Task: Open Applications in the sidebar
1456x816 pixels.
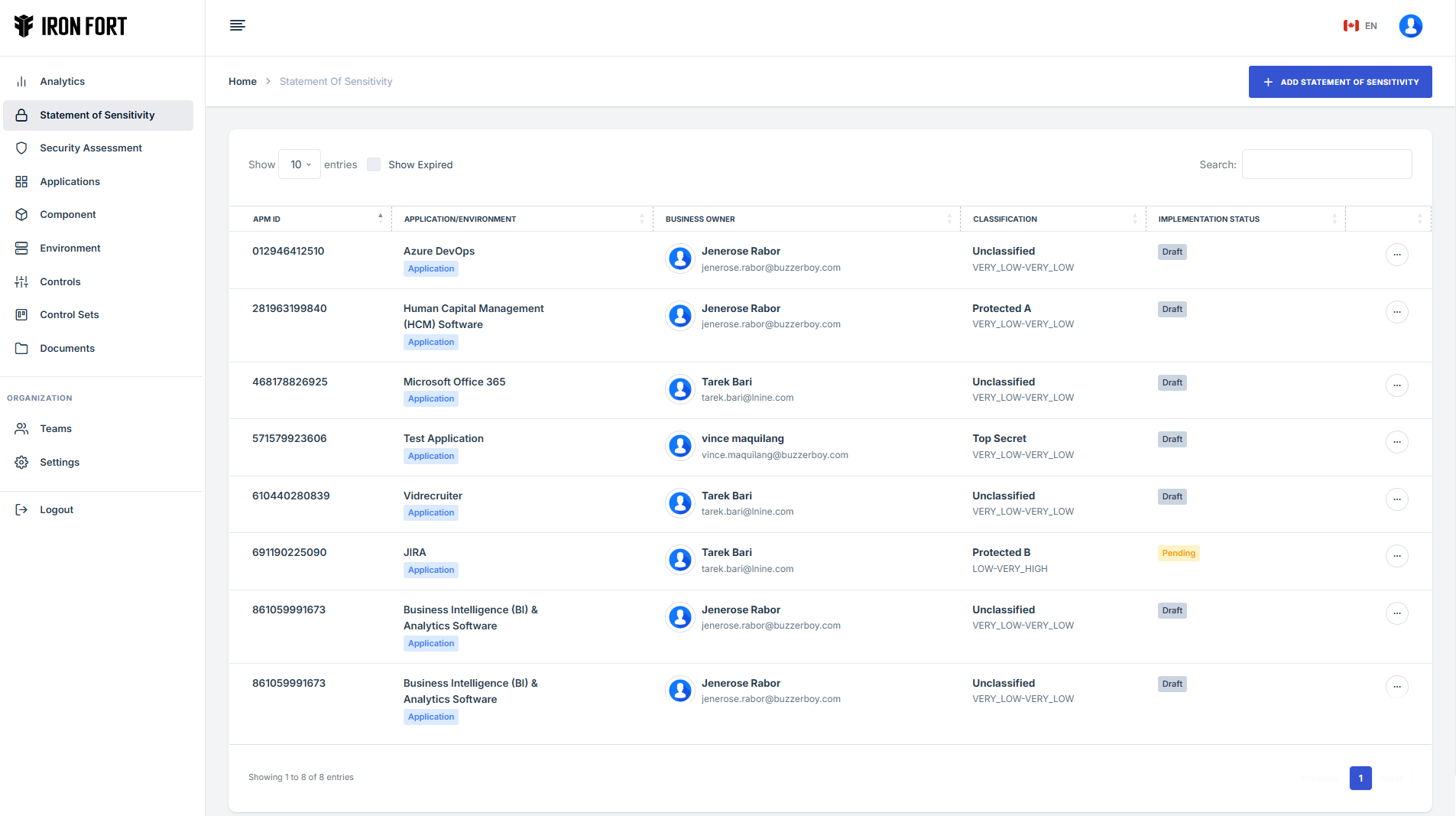Action: pos(70,182)
